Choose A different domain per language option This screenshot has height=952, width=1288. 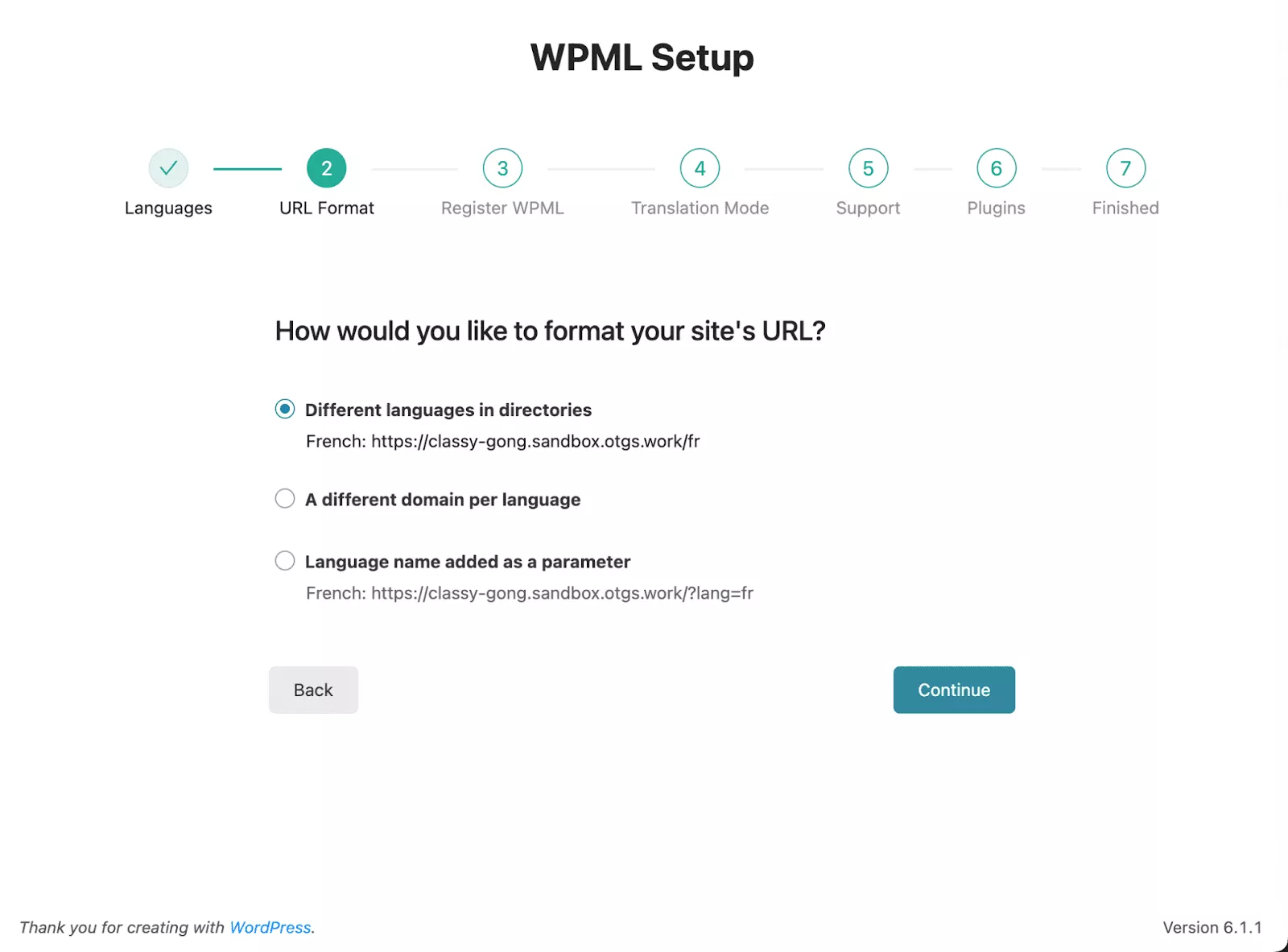click(x=284, y=498)
